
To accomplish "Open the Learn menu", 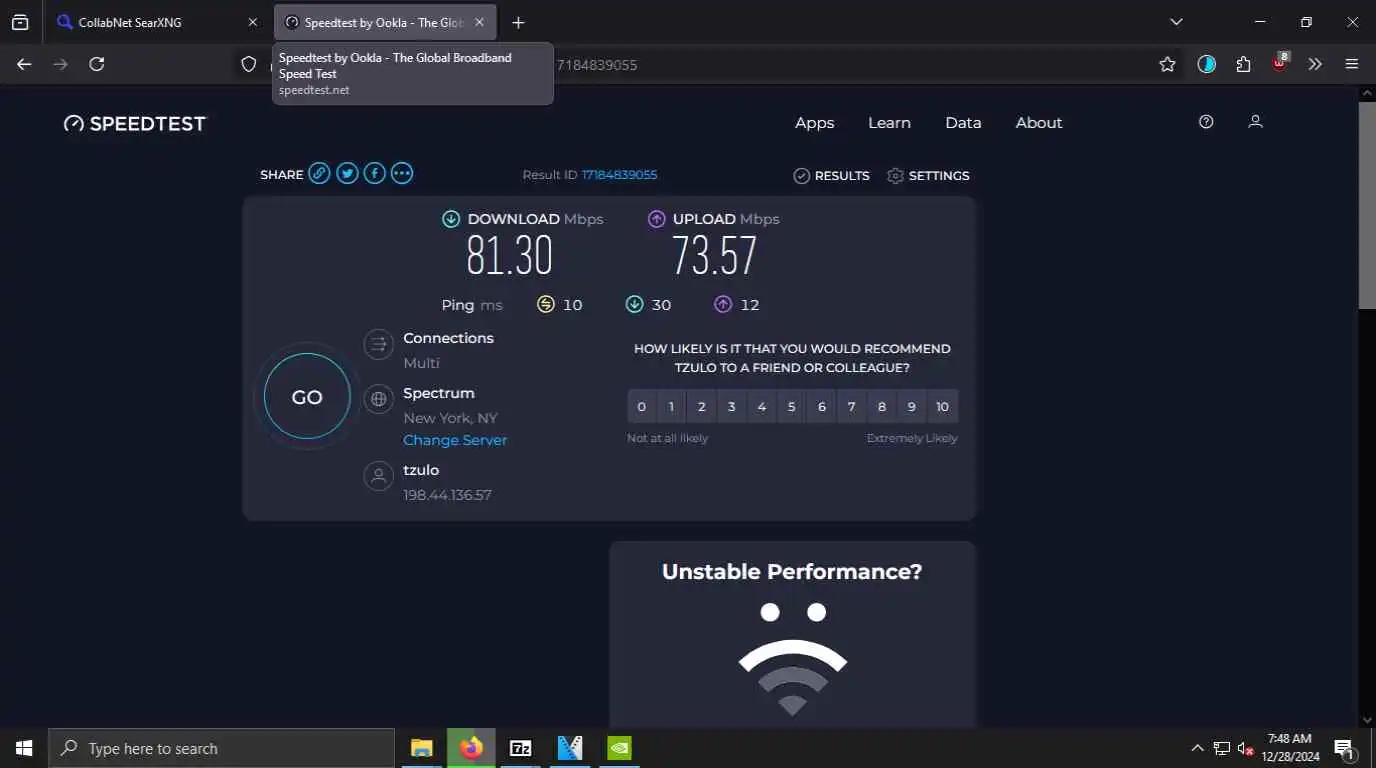I will click(889, 123).
